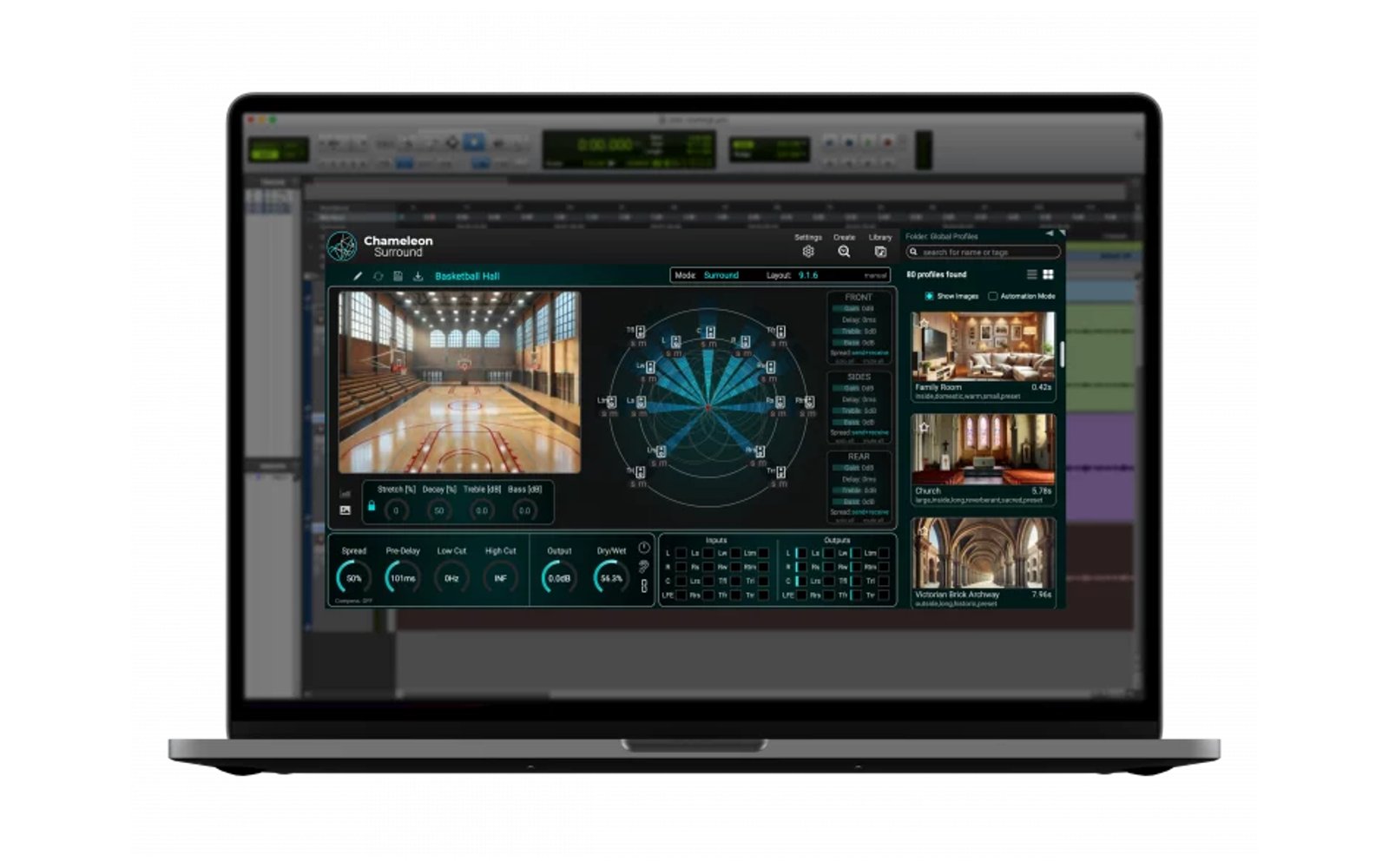Open the Layout 9.1.6 dropdown
The height and width of the screenshot is (868, 1389).
click(x=807, y=275)
